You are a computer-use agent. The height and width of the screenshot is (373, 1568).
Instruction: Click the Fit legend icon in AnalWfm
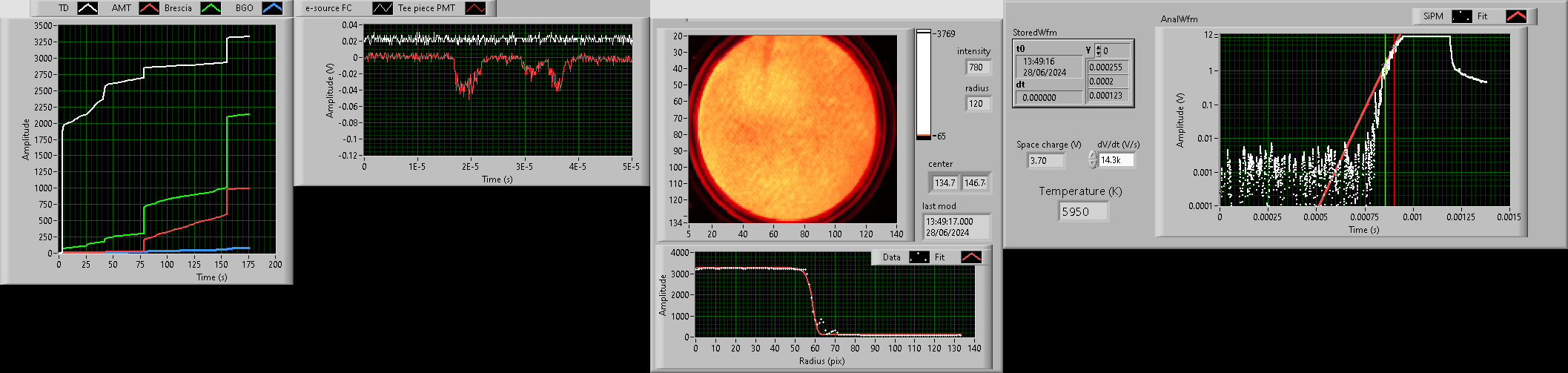pos(1516,16)
